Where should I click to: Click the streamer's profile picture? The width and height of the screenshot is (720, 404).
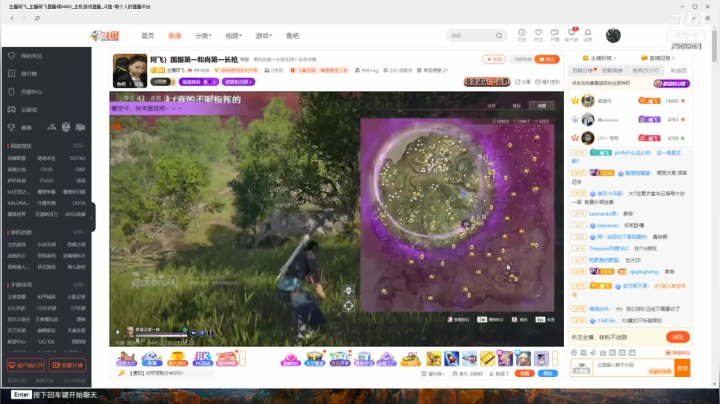(130, 71)
